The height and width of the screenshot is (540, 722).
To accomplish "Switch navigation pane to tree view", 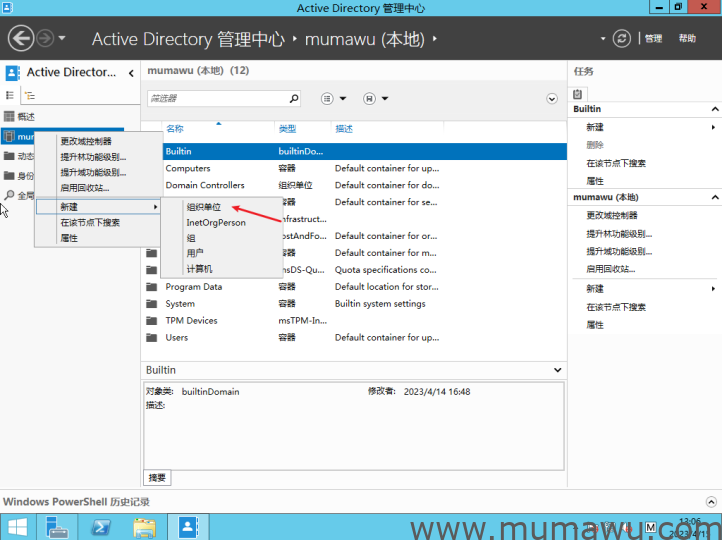I will tap(29, 96).
